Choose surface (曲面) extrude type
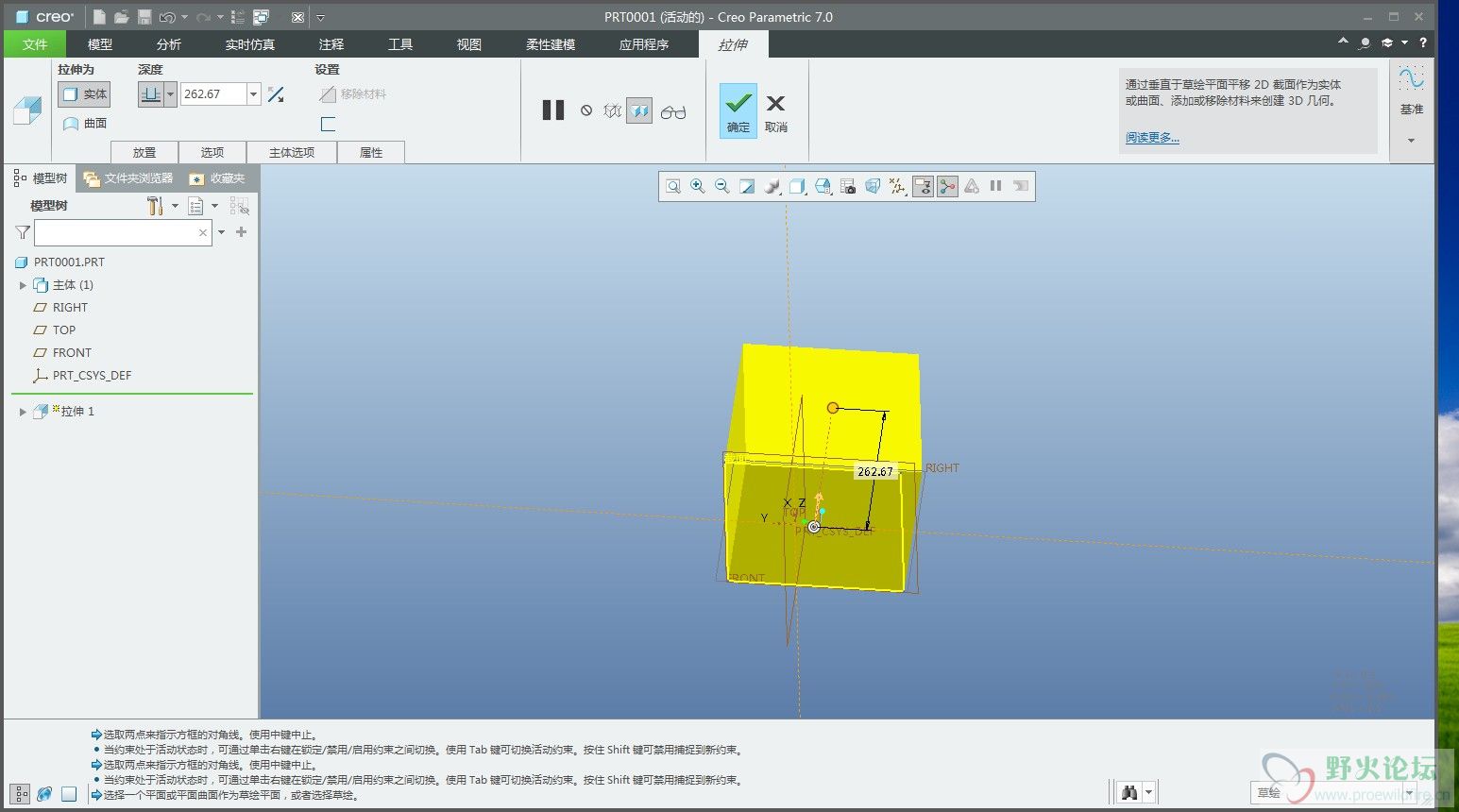 [x=84, y=124]
